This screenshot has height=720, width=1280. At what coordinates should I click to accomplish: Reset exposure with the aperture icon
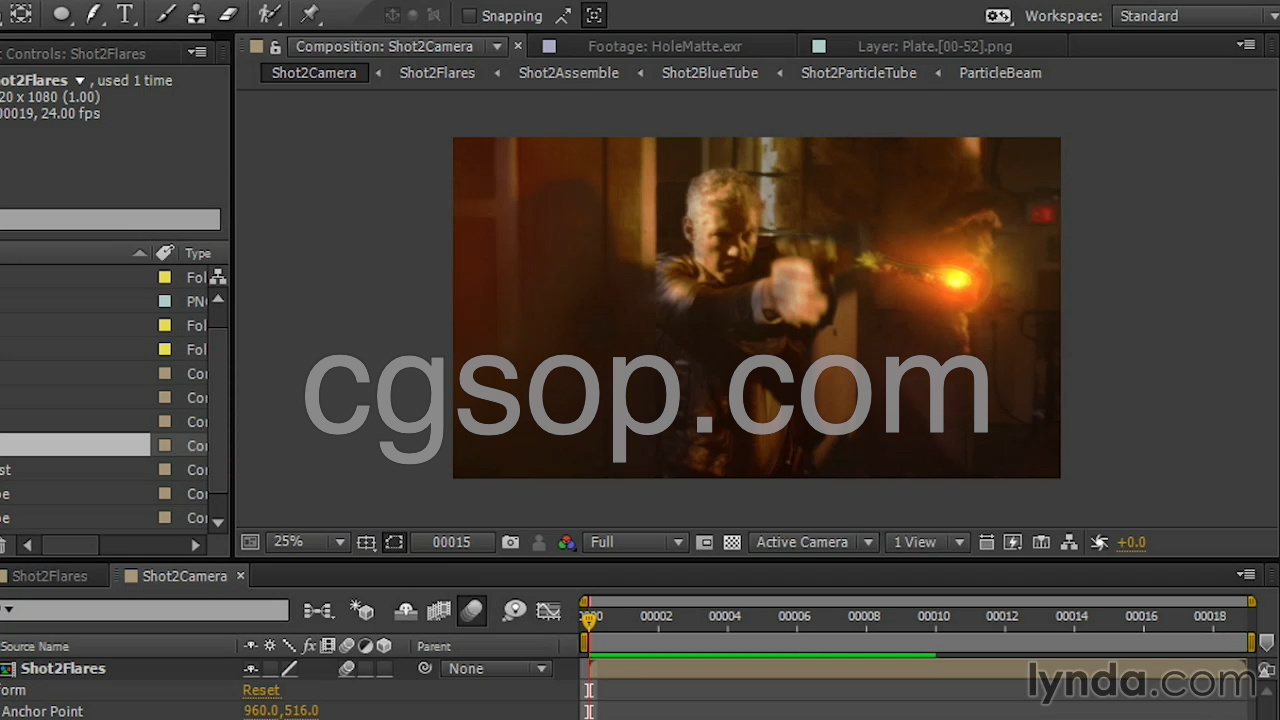[1099, 542]
